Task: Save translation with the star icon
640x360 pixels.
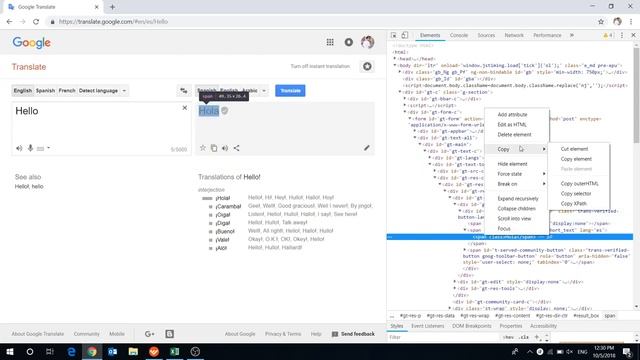Action: [x=202, y=148]
